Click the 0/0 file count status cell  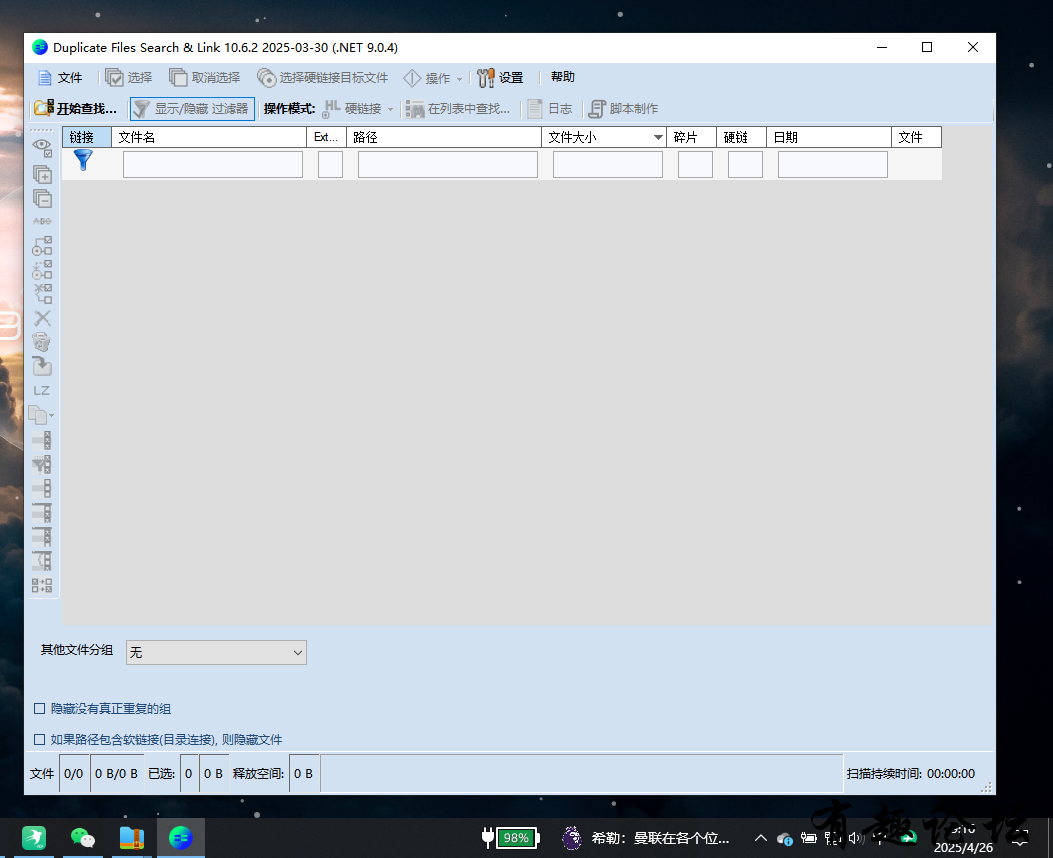(x=74, y=774)
